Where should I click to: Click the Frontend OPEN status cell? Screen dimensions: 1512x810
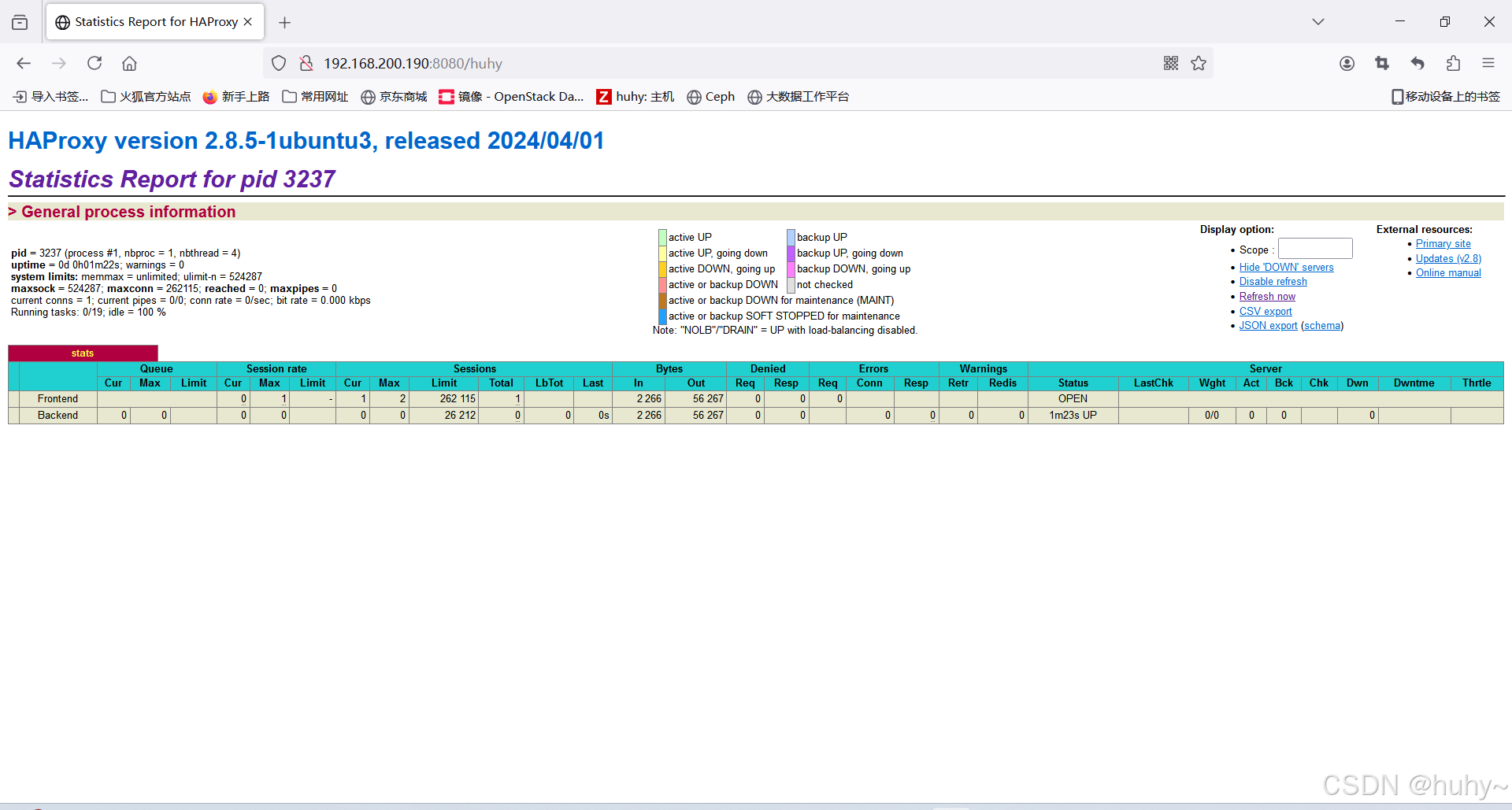(x=1073, y=398)
